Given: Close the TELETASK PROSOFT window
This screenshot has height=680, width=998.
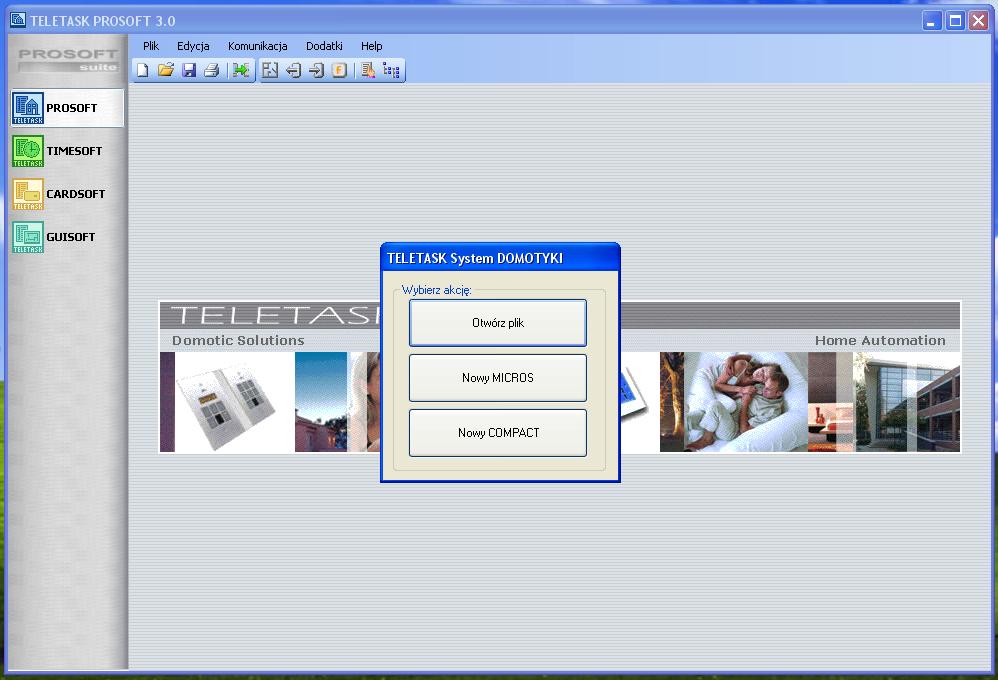Looking at the screenshot, I should point(978,21).
